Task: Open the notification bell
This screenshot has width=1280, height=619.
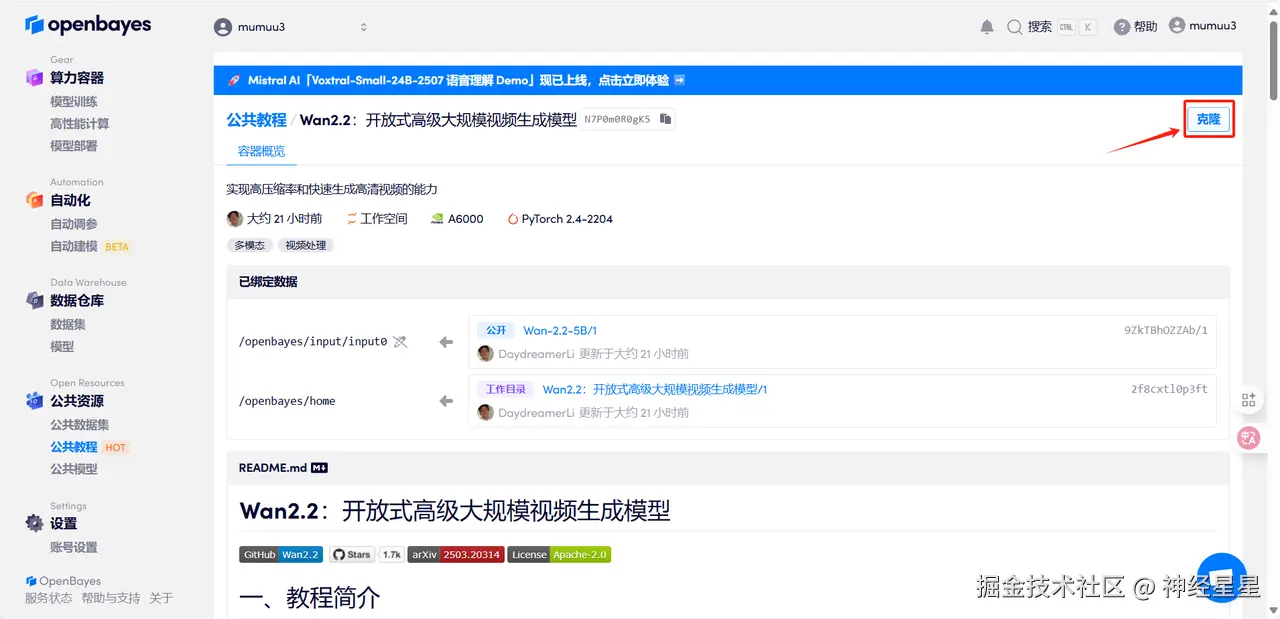Action: click(987, 27)
